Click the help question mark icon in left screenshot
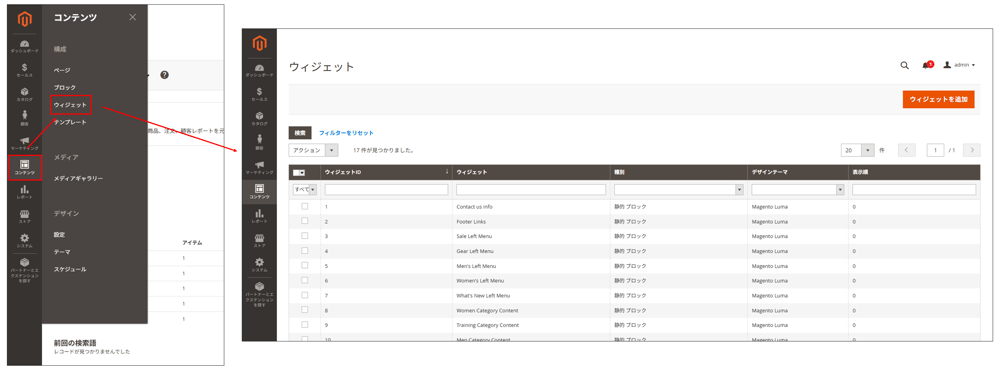Viewport: 1000px width, 370px height. coord(165,75)
